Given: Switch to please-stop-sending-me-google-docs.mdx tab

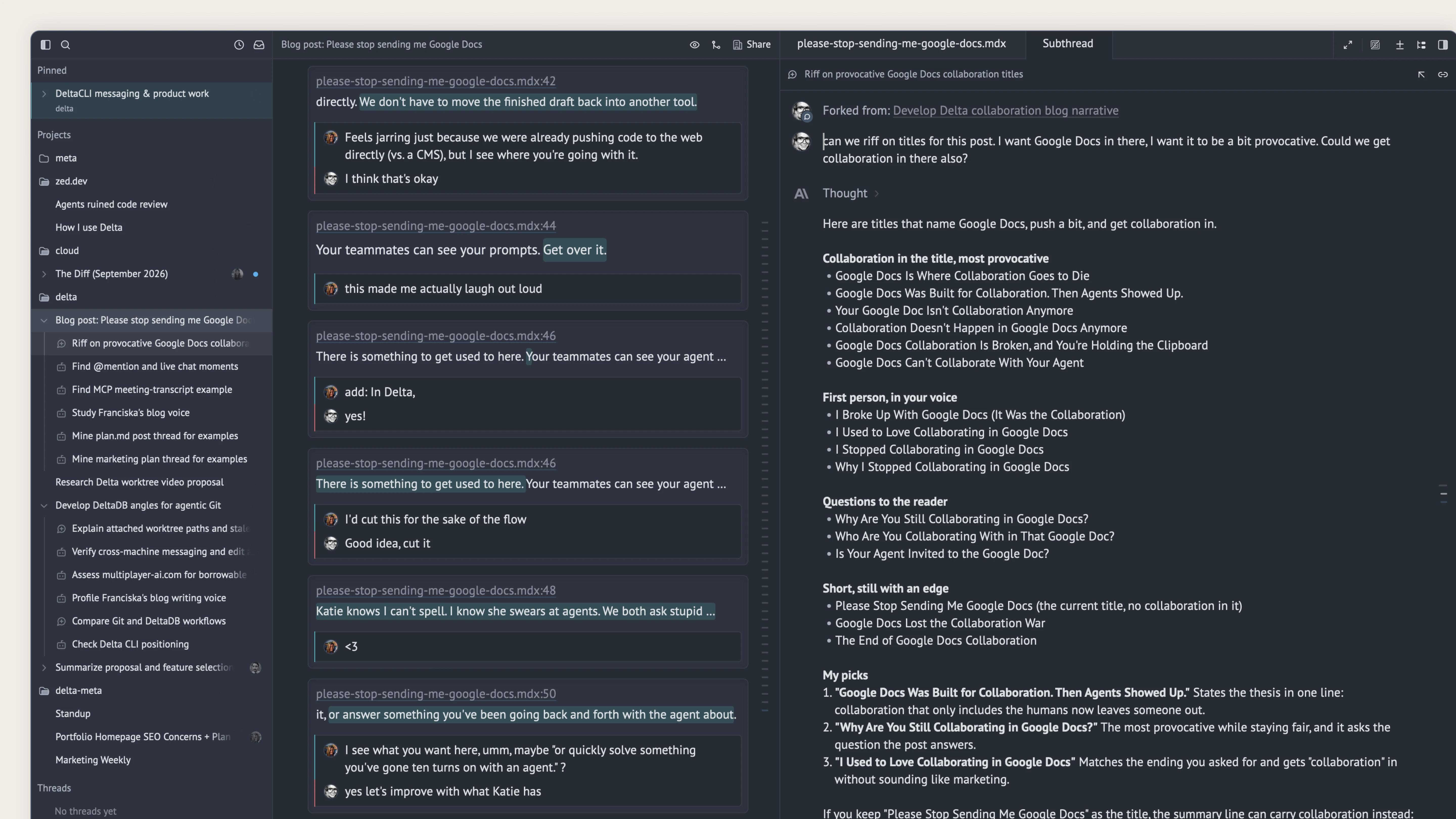Looking at the screenshot, I should coord(901,43).
